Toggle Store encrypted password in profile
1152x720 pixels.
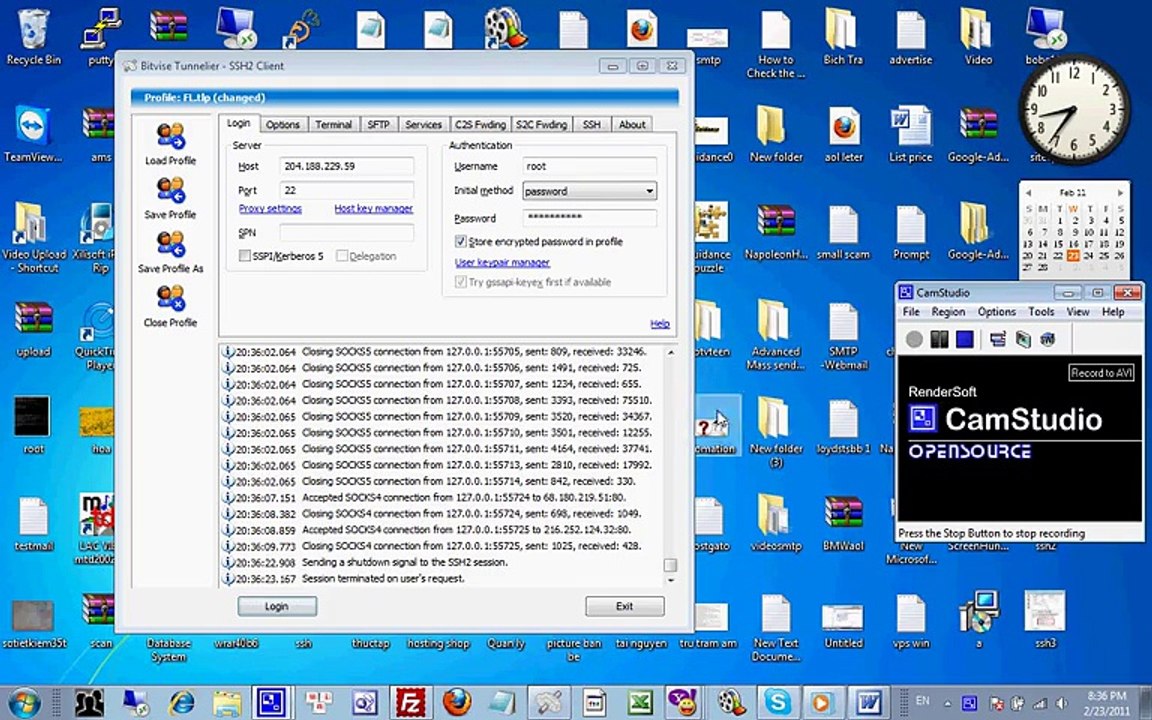pos(461,241)
